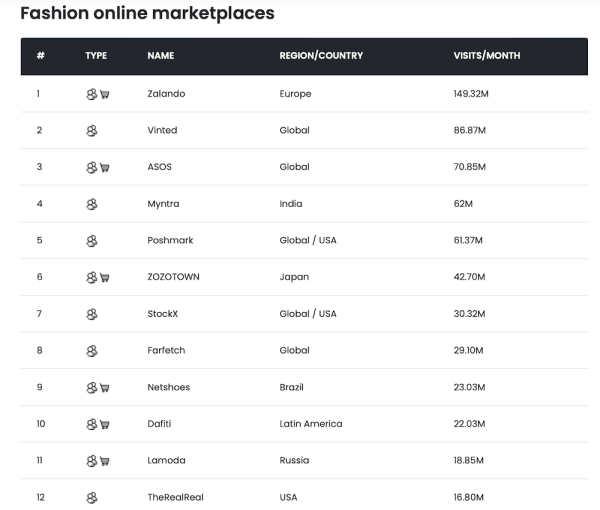Viewport: 600px width, 510px height.
Task: Sort by the VISITS/MONTH column header
Action: click(486, 56)
